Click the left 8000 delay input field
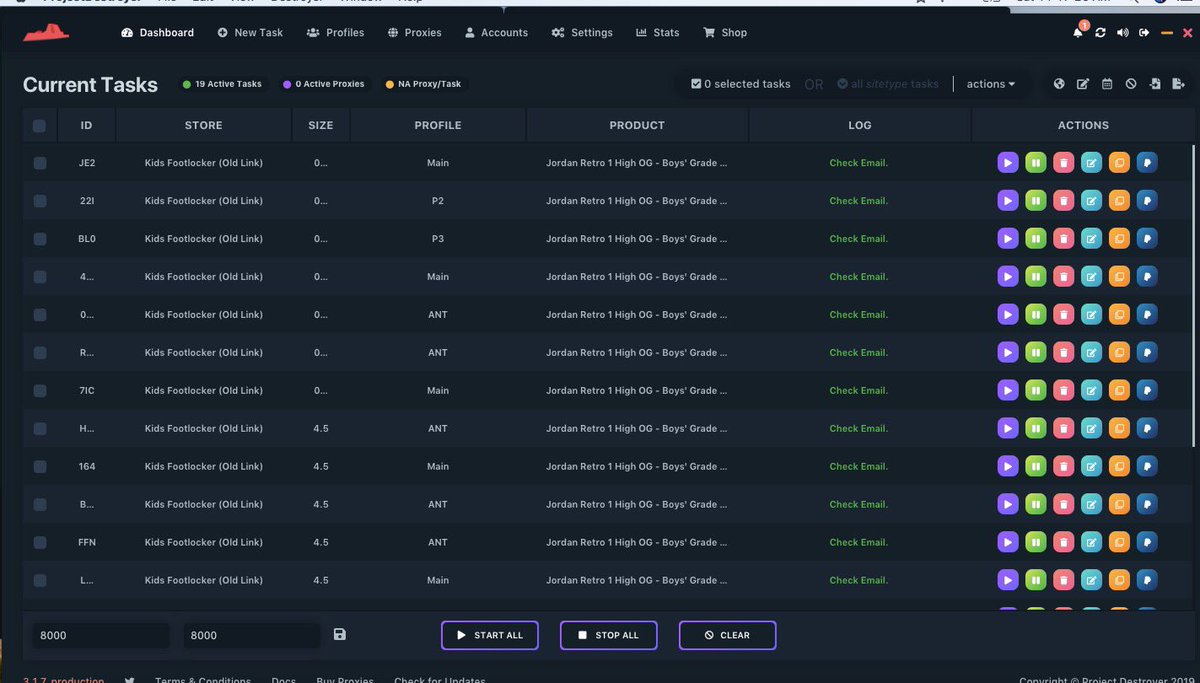 coord(101,635)
